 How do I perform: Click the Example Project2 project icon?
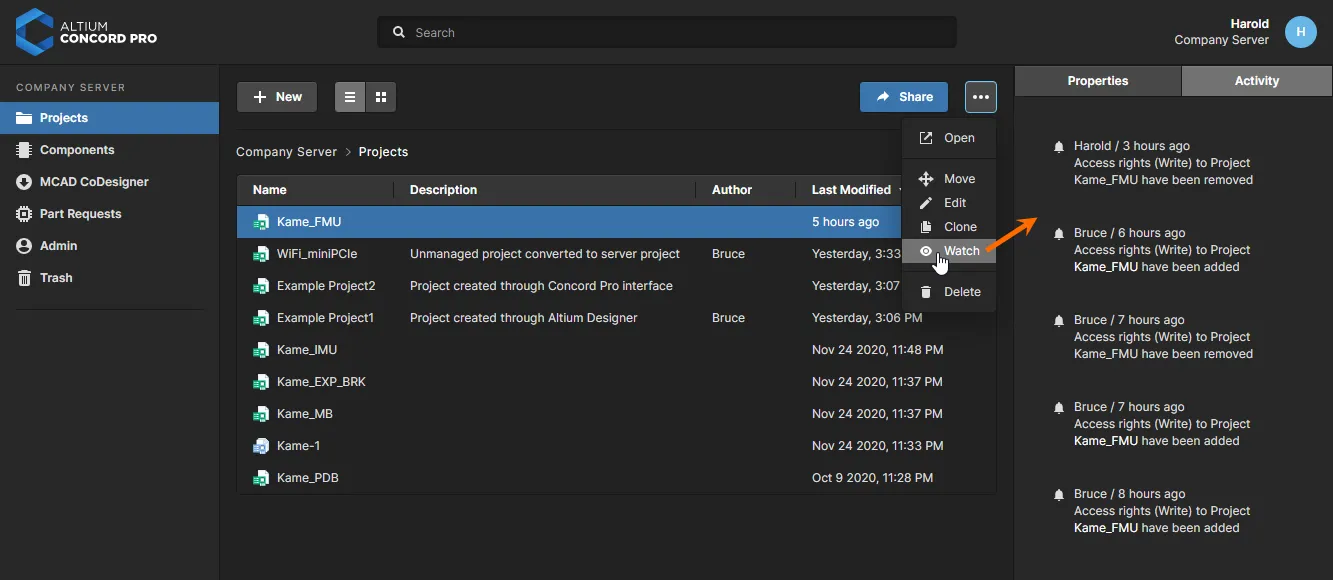coord(261,286)
